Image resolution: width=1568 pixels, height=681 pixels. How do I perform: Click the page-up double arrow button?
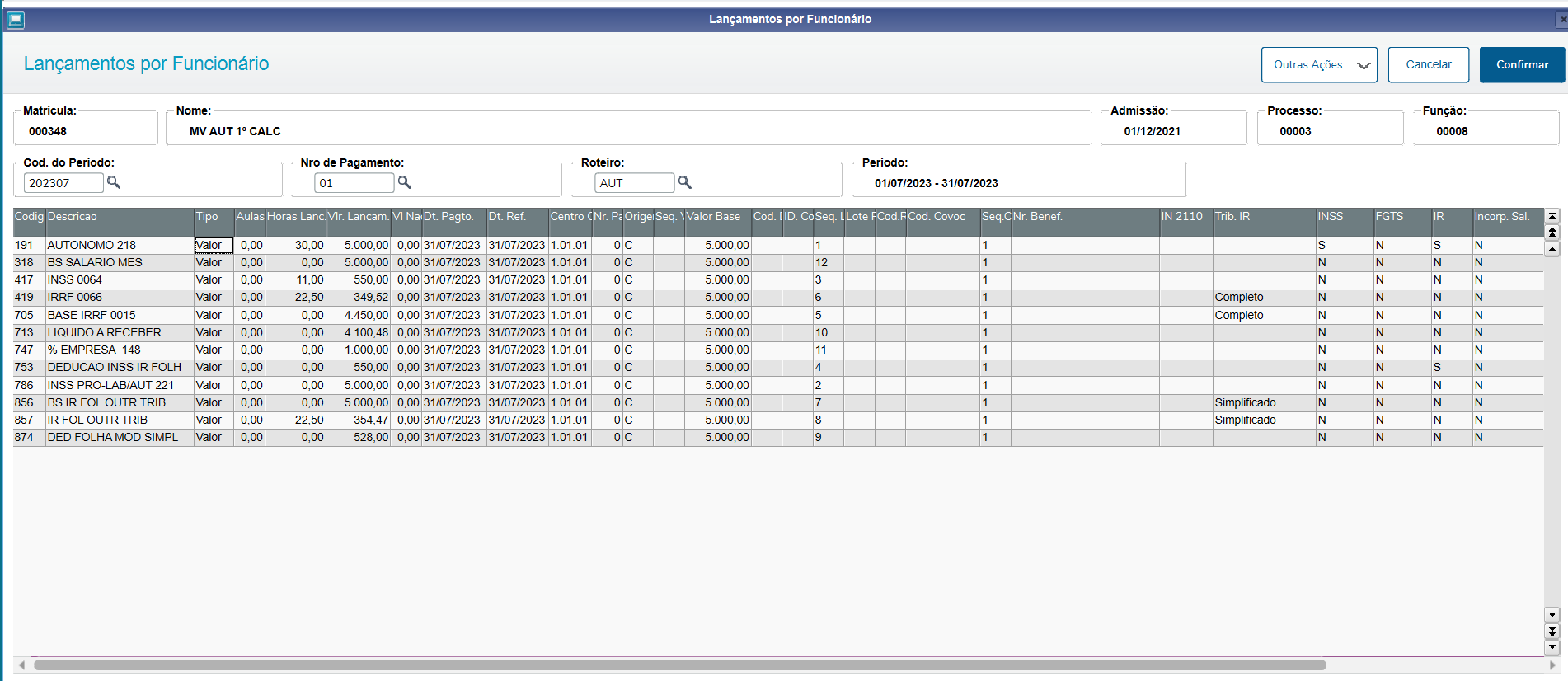click(x=1552, y=232)
